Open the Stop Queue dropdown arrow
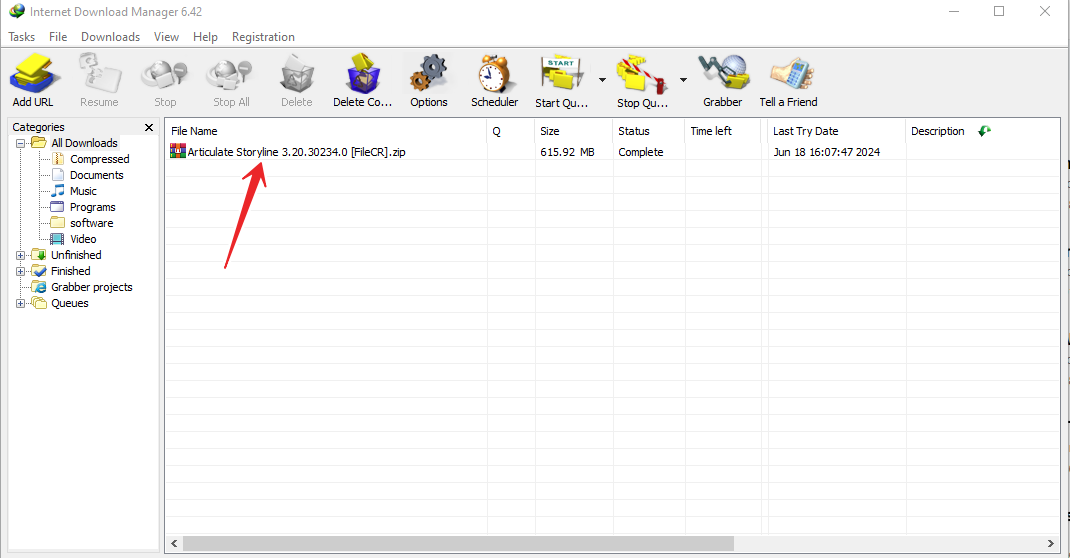The width and height of the screenshot is (1070, 558). click(x=683, y=80)
